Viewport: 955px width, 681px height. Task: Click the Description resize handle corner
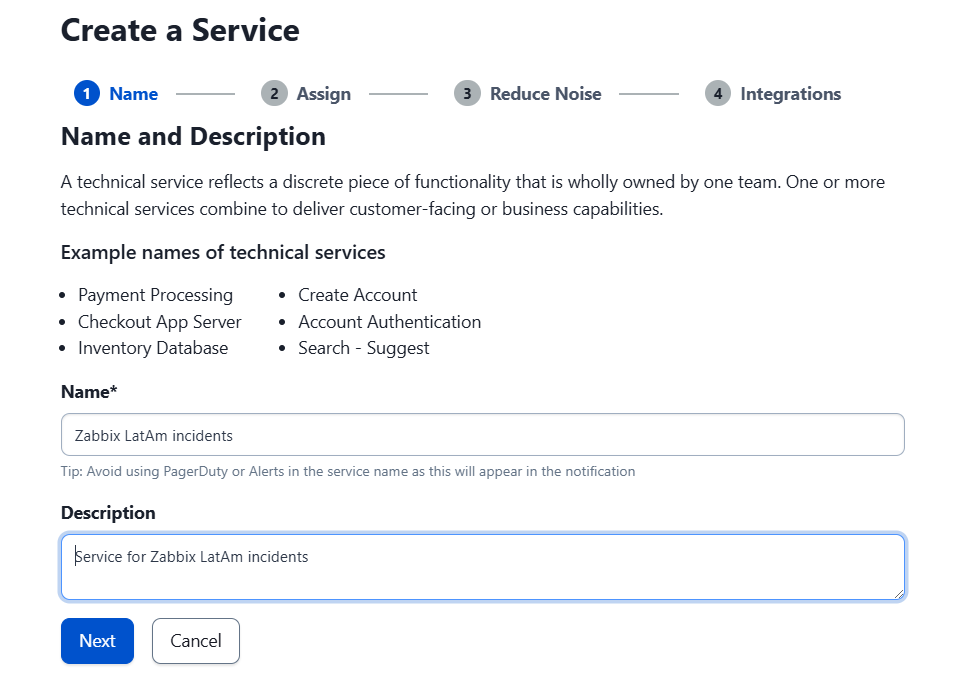click(899, 594)
